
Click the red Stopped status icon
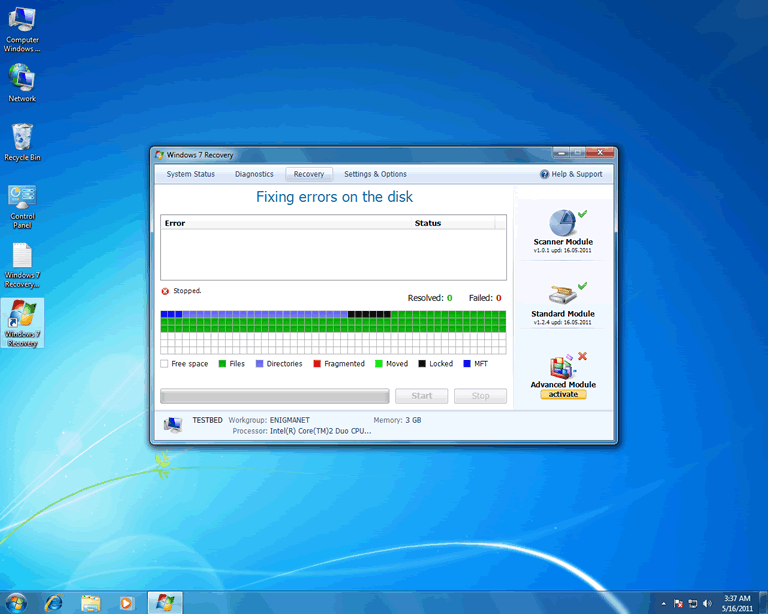pos(165,291)
